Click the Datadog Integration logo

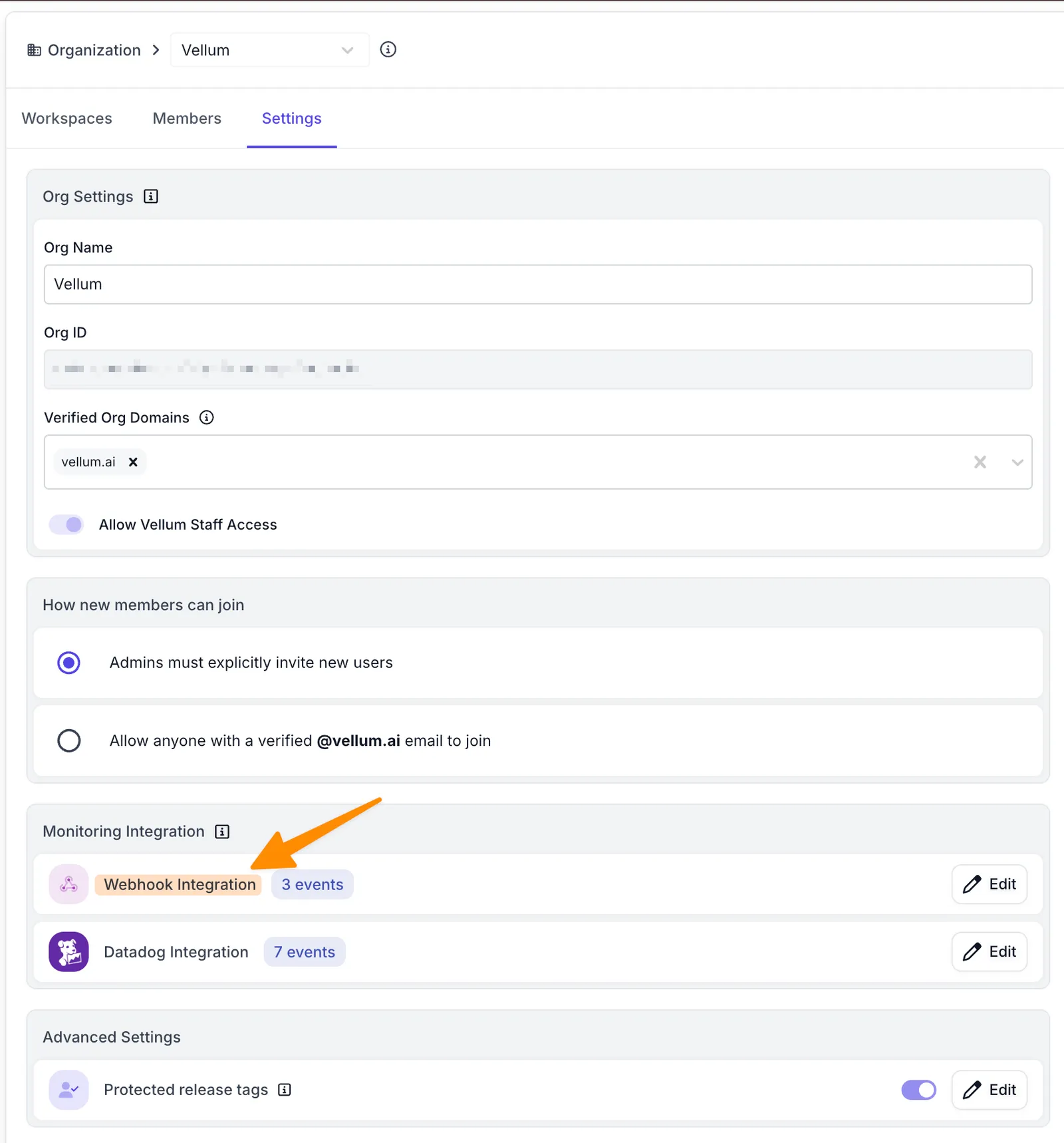coord(68,951)
